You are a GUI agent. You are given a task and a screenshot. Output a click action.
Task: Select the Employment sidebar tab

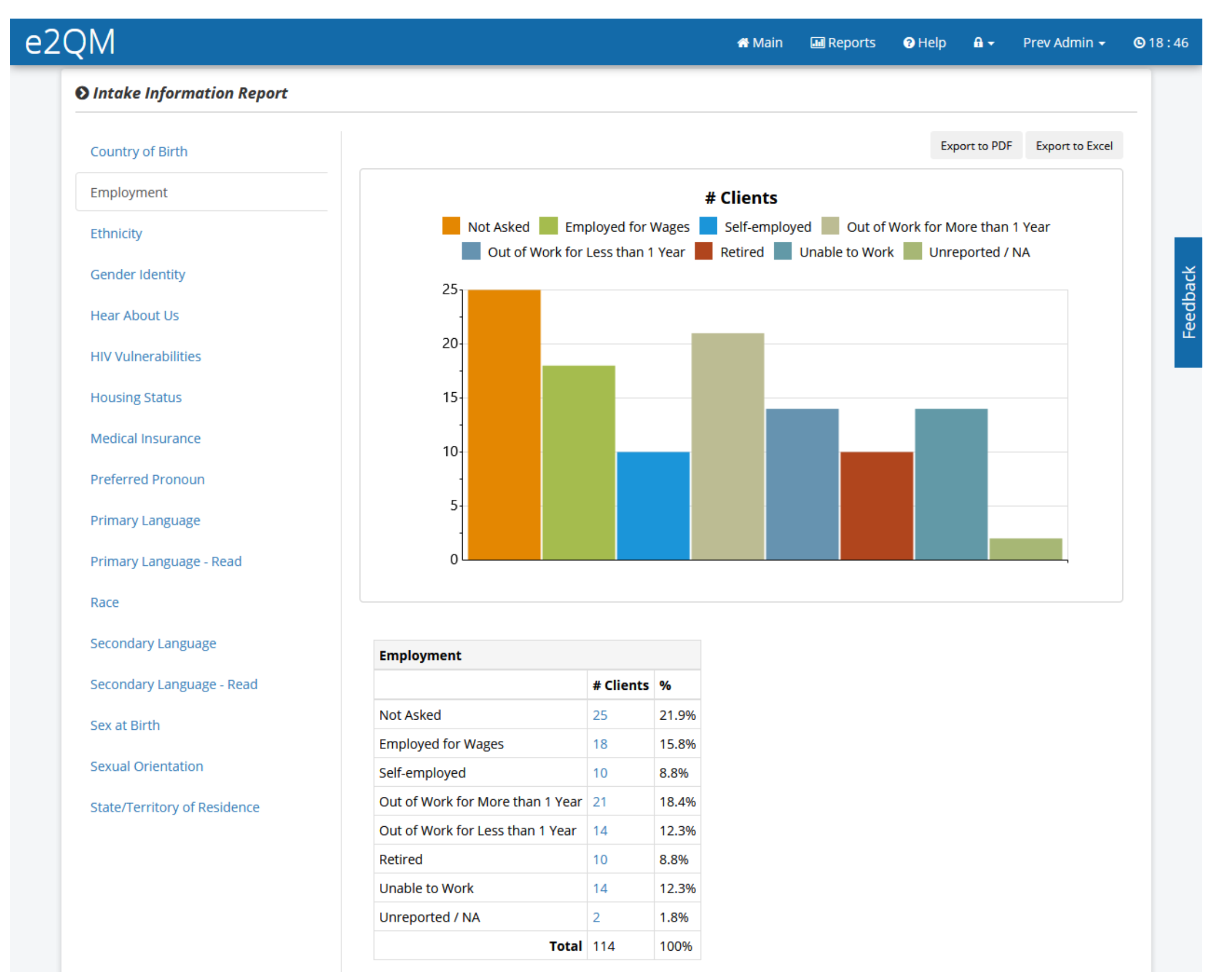(128, 193)
